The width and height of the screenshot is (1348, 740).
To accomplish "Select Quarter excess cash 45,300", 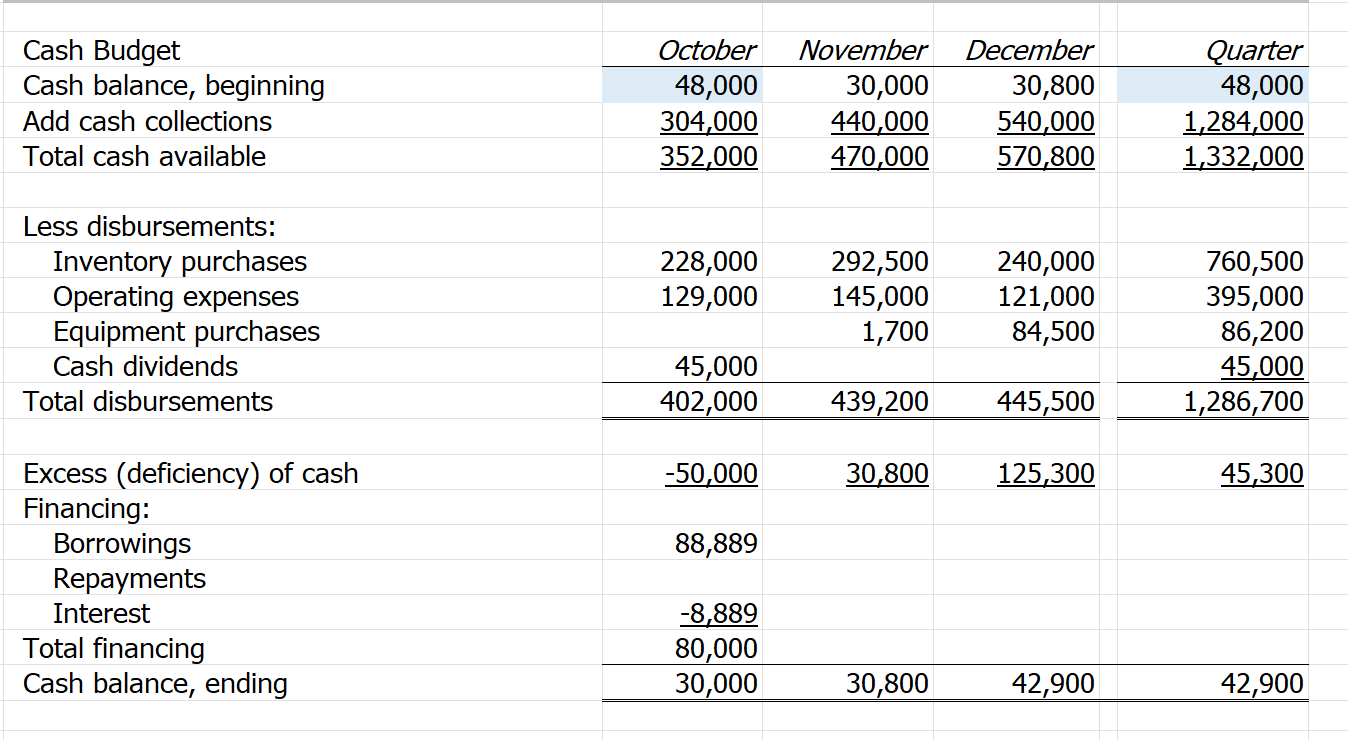I will (x=1261, y=473).
